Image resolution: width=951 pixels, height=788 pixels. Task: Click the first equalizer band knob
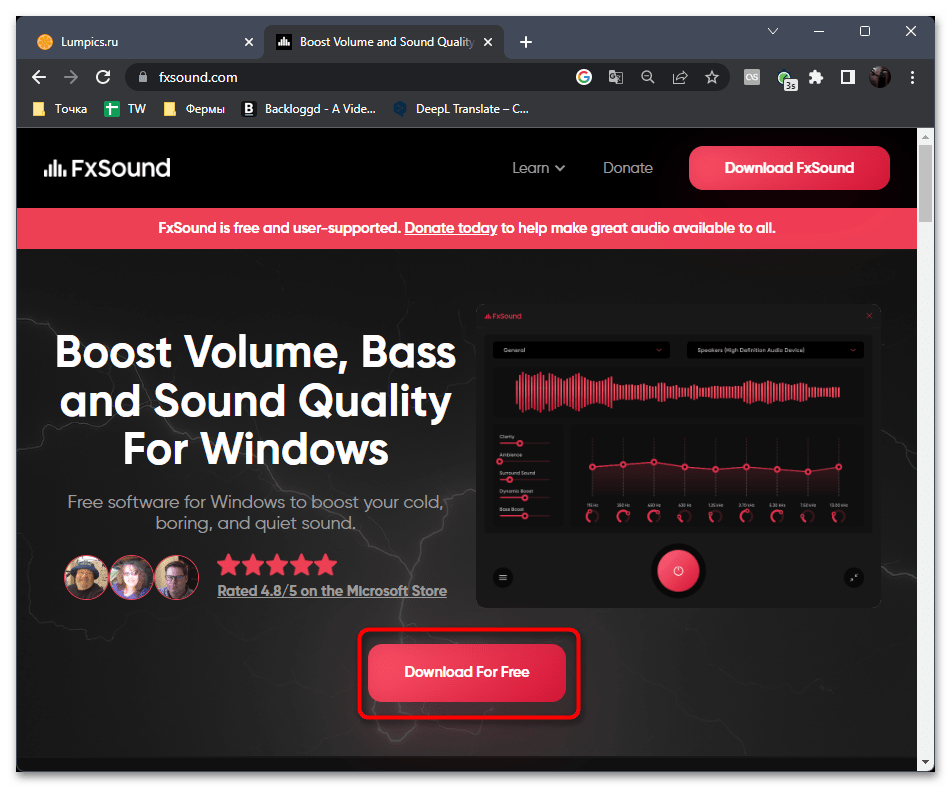pyautogui.click(x=592, y=517)
